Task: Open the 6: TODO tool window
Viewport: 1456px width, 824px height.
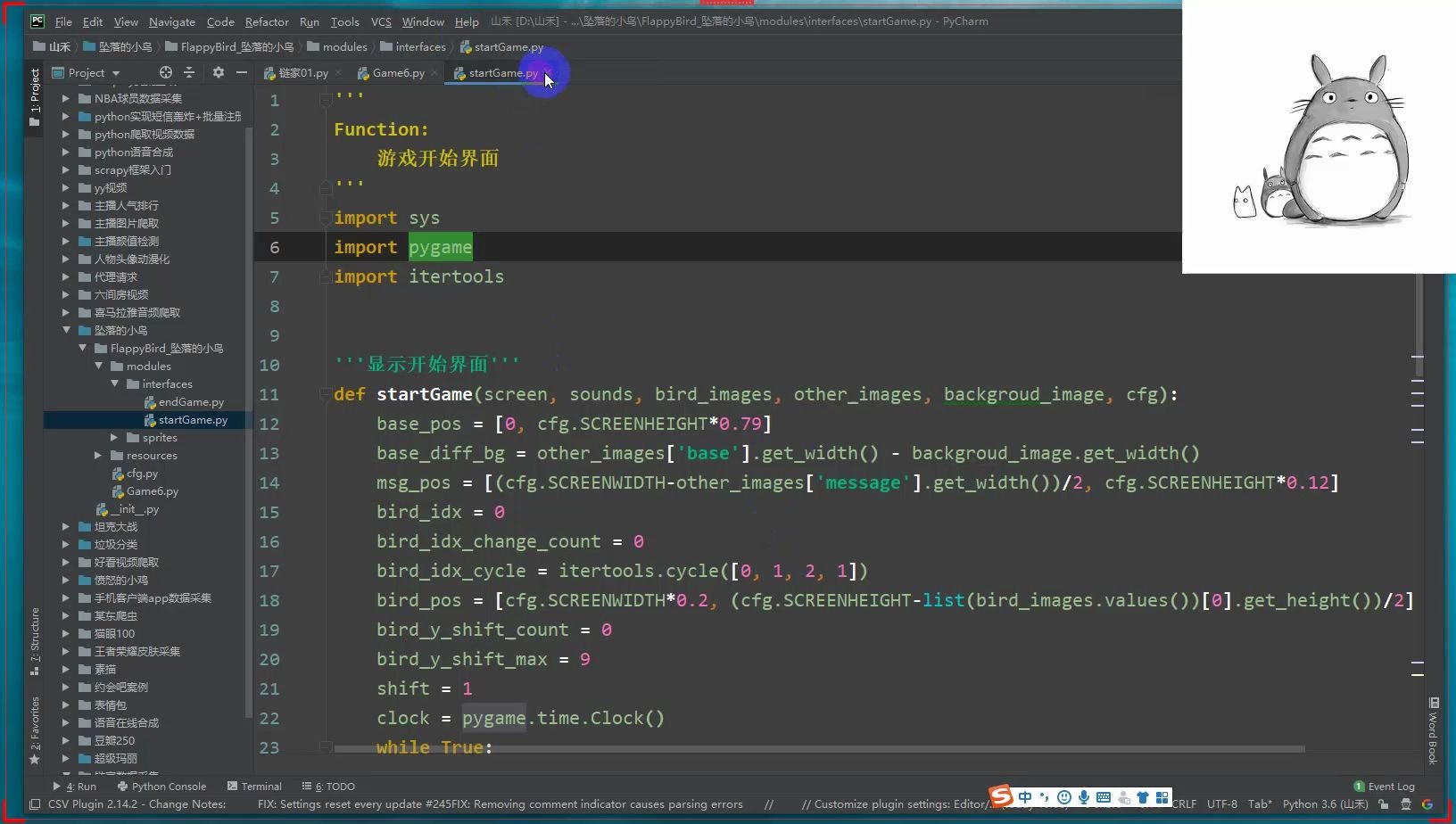Action: click(328, 787)
